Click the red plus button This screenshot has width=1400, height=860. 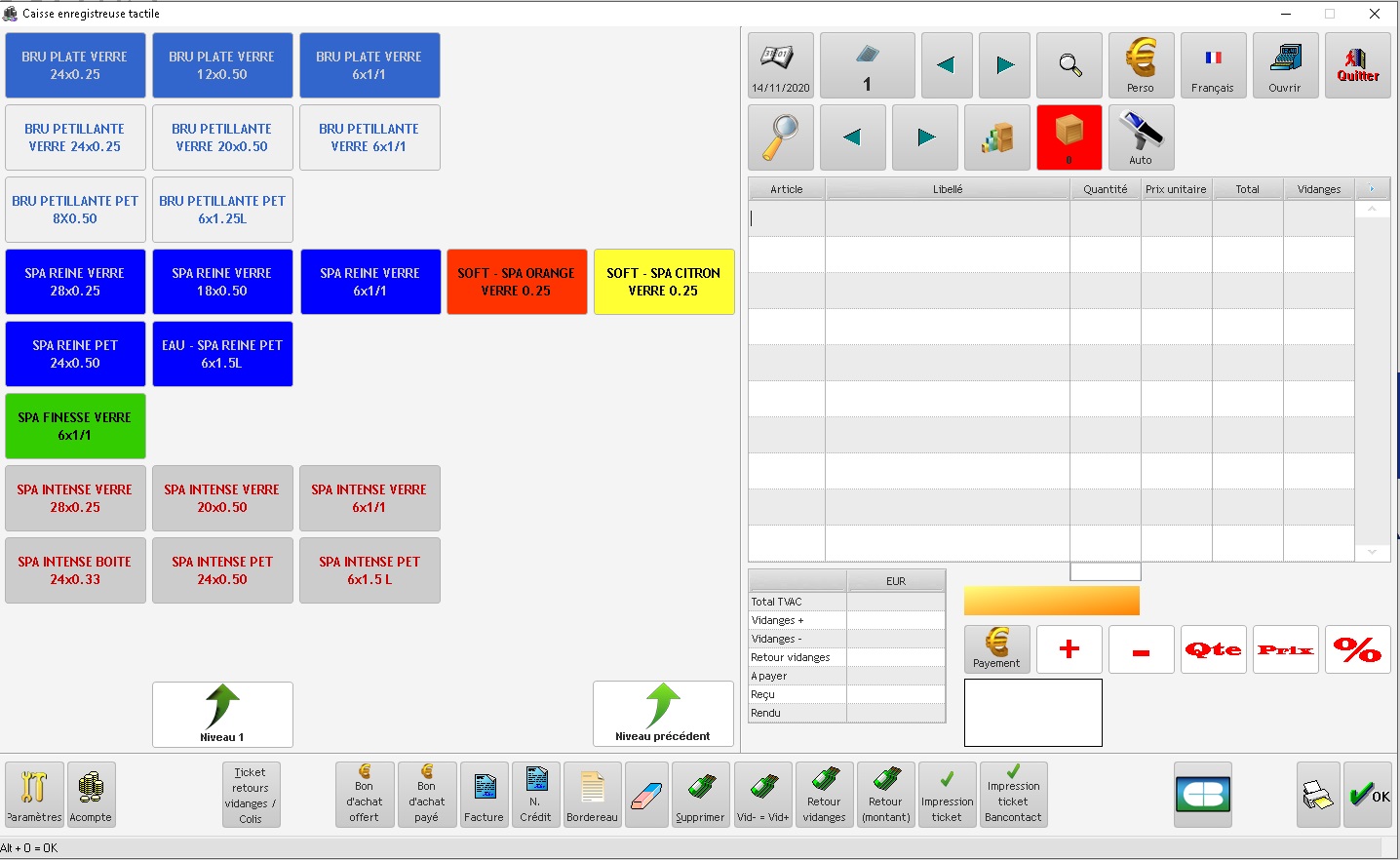click(1069, 649)
